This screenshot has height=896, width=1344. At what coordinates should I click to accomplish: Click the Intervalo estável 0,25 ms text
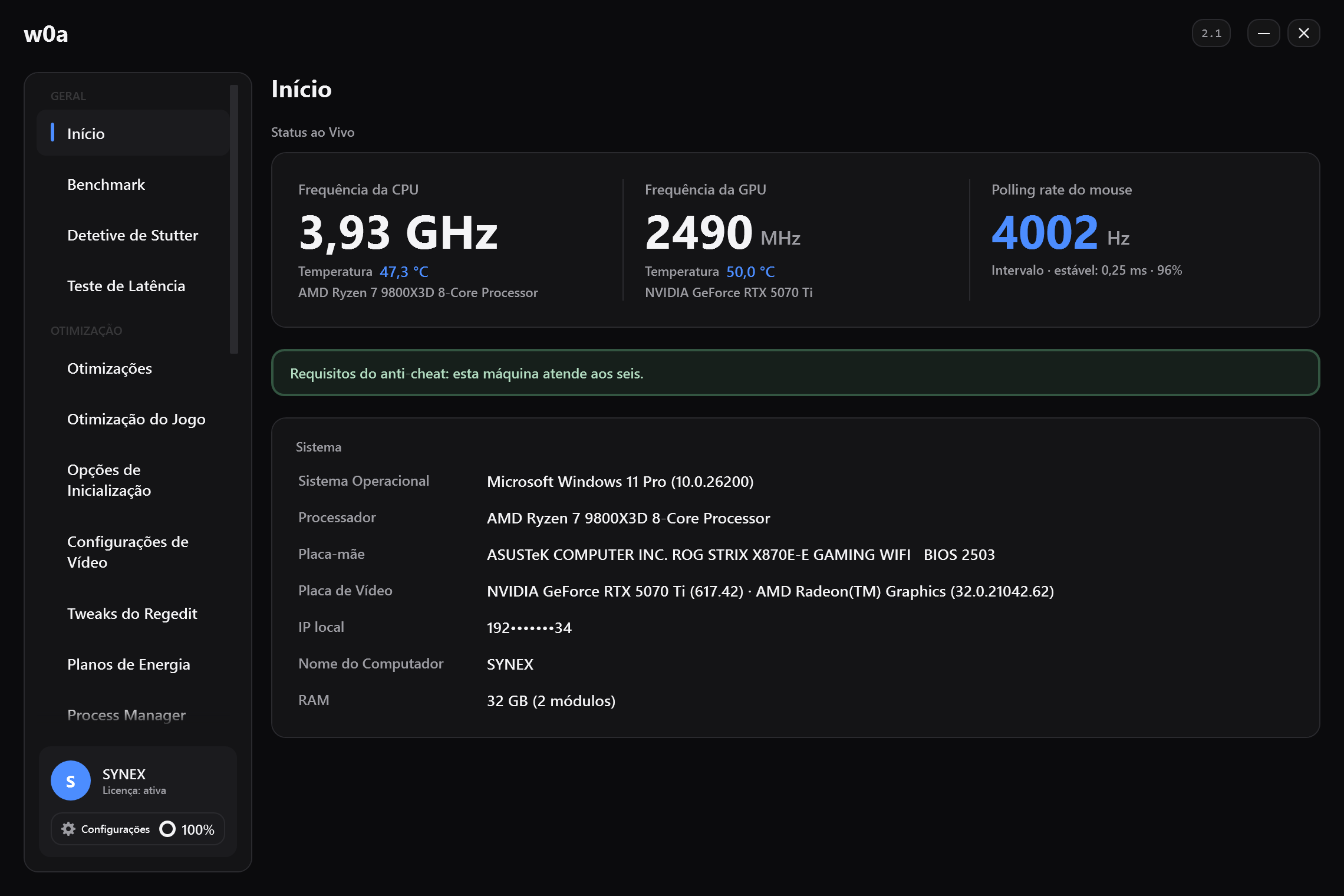click(x=1086, y=270)
